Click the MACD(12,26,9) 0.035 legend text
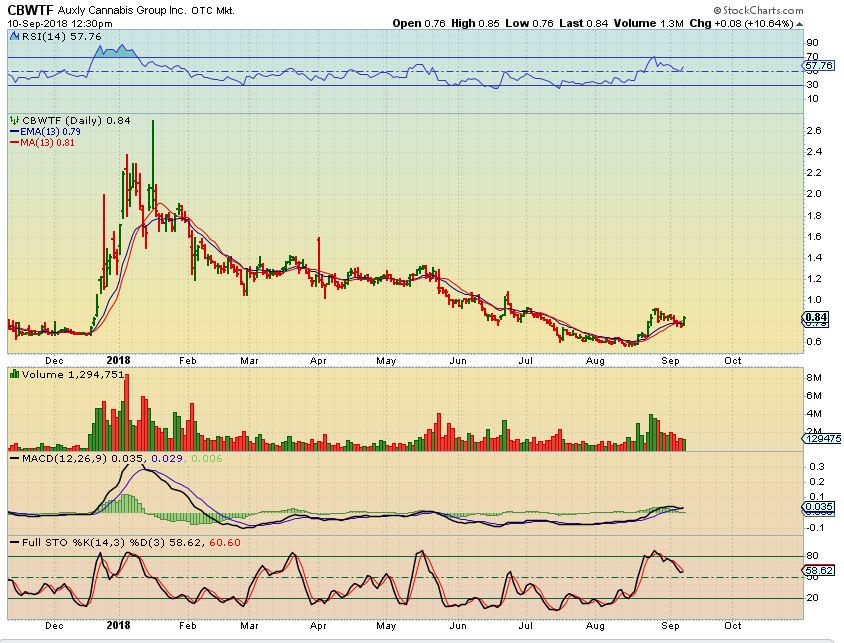This screenshot has width=844, height=643. (x=82, y=458)
